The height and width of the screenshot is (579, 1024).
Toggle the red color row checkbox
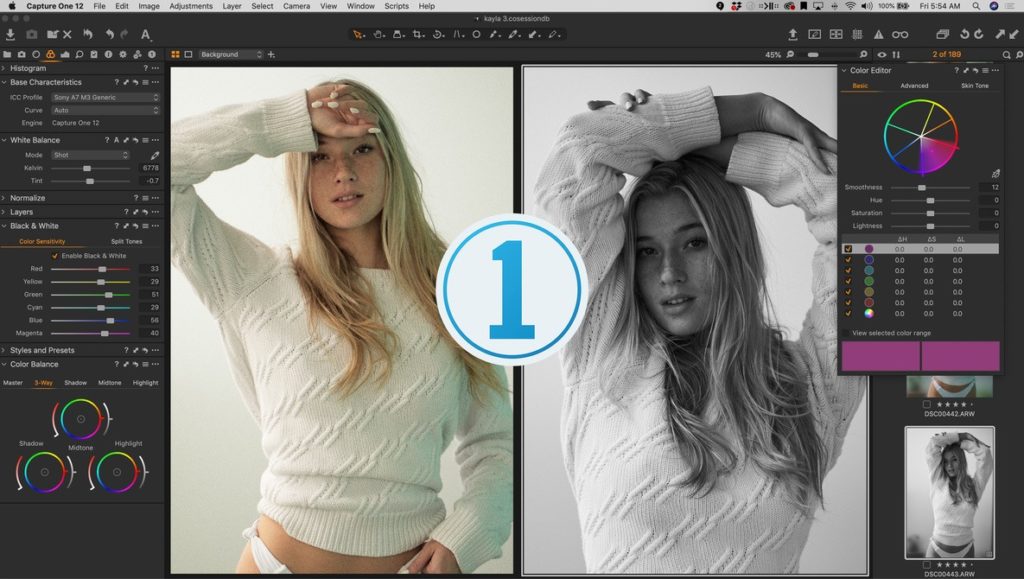pyautogui.click(x=848, y=303)
